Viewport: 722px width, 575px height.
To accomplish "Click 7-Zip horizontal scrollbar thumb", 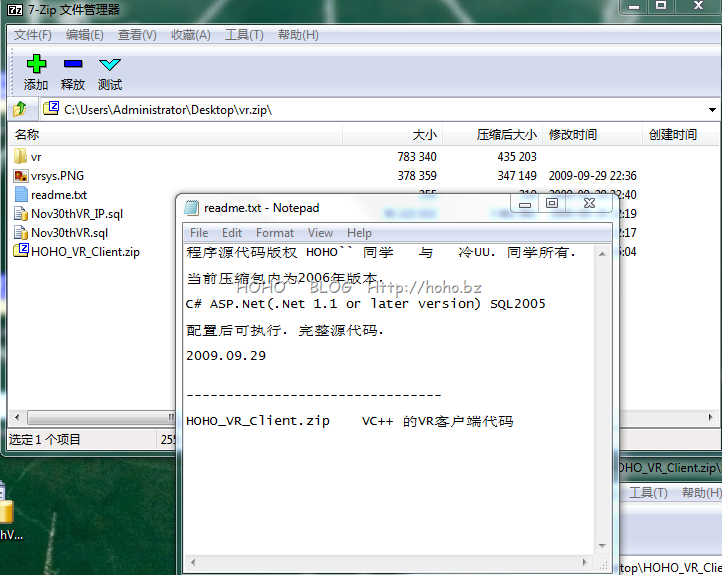I will [x=102, y=418].
